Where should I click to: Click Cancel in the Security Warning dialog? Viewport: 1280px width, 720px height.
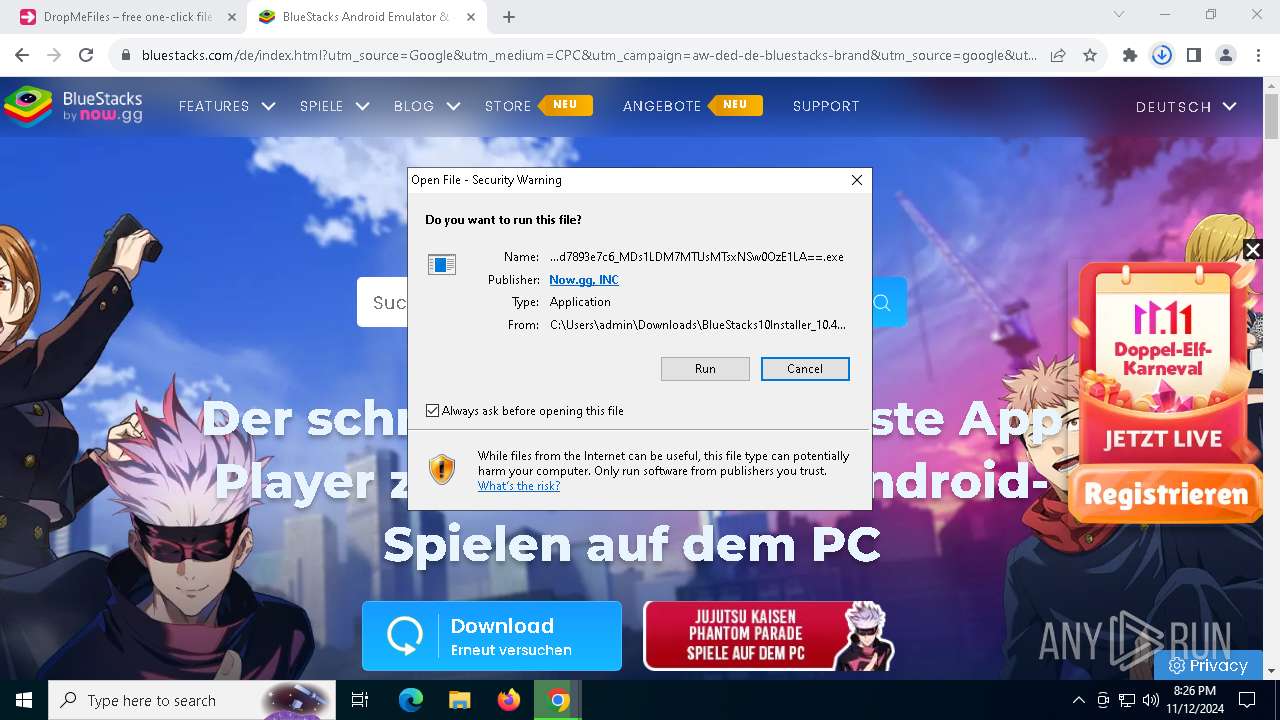[805, 369]
